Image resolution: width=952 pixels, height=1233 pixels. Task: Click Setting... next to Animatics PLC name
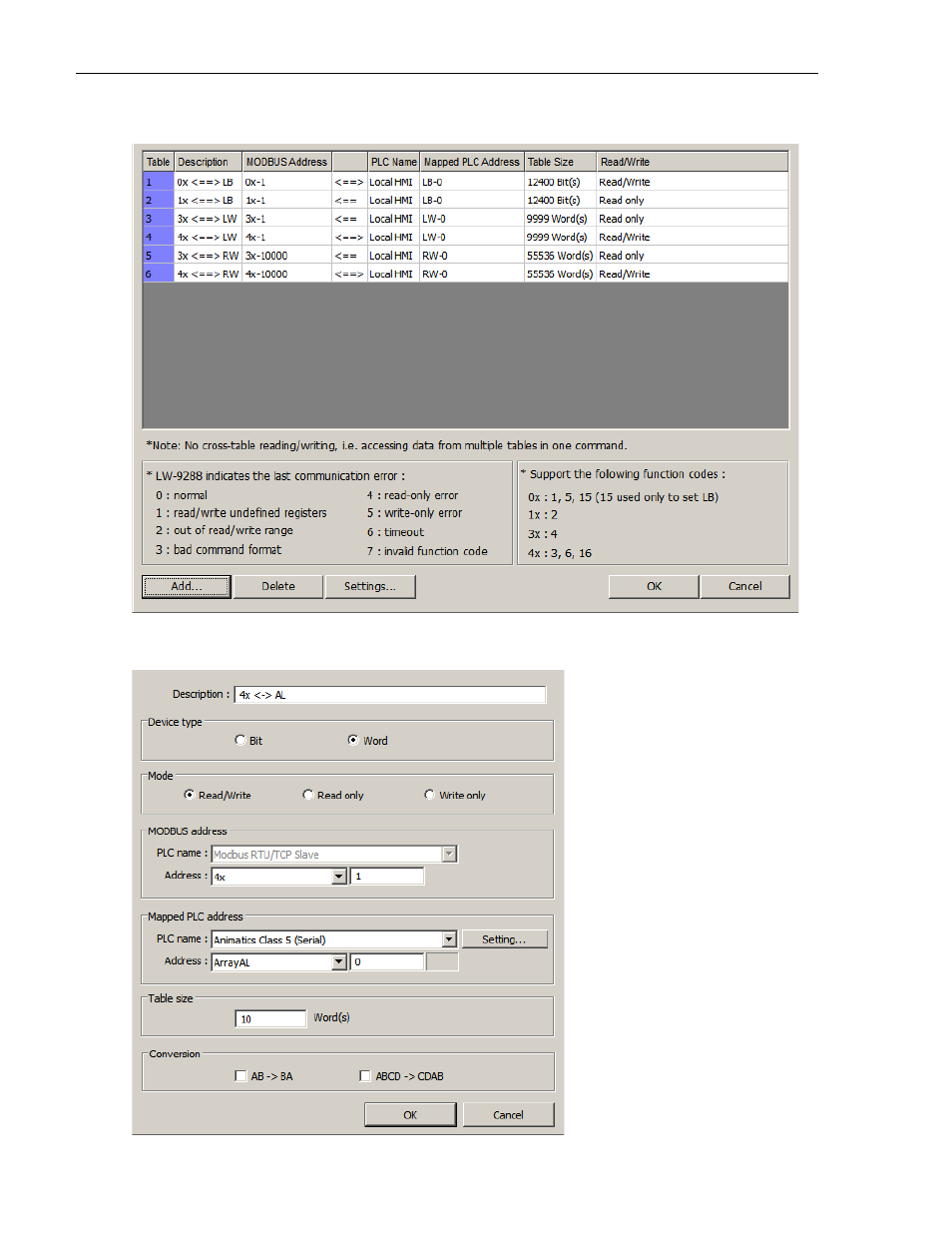pos(505,939)
